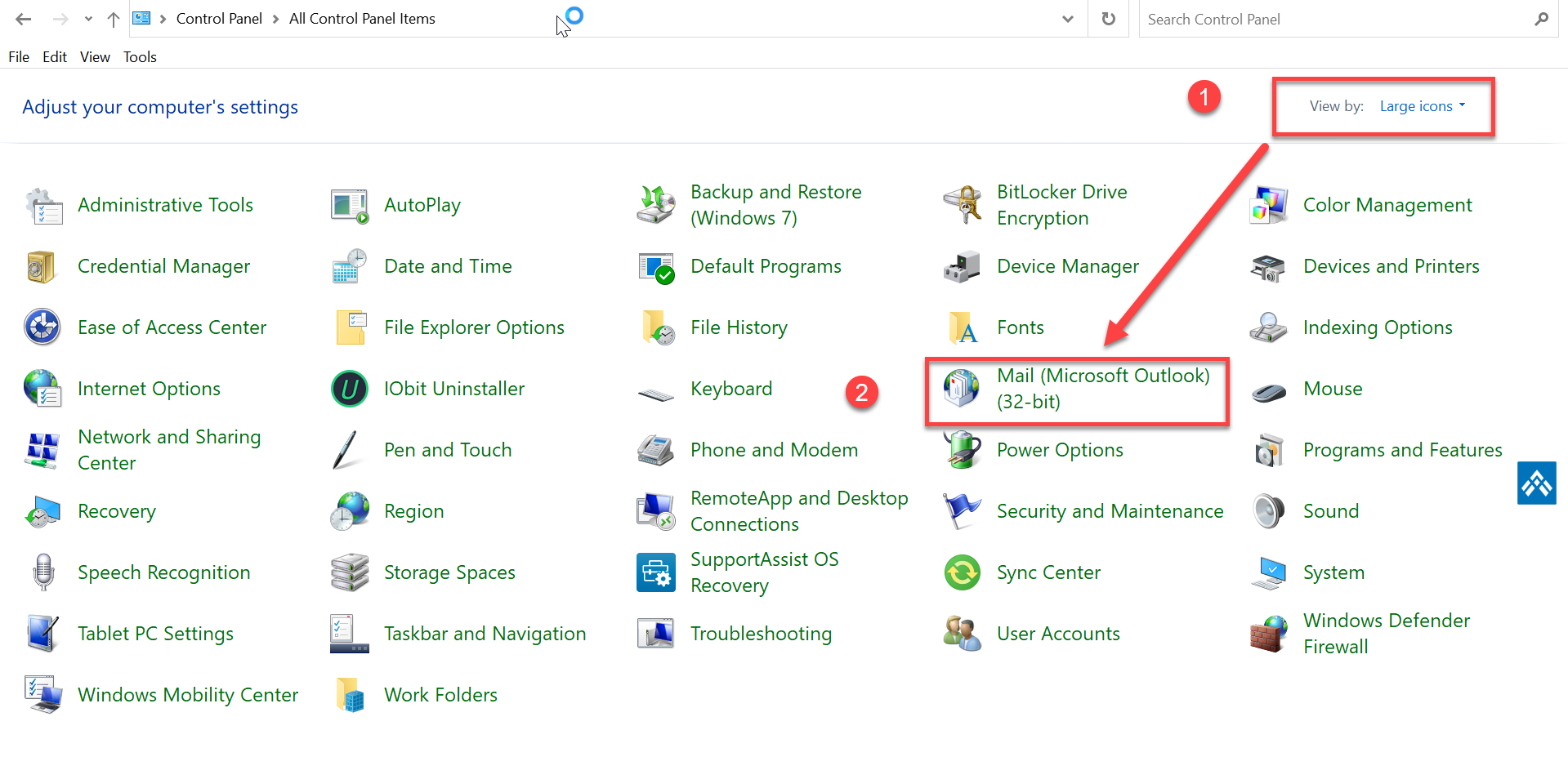Screen dimensions: 1568x757
Task: Expand the chevron after the computer icon
Action: click(163, 19)
